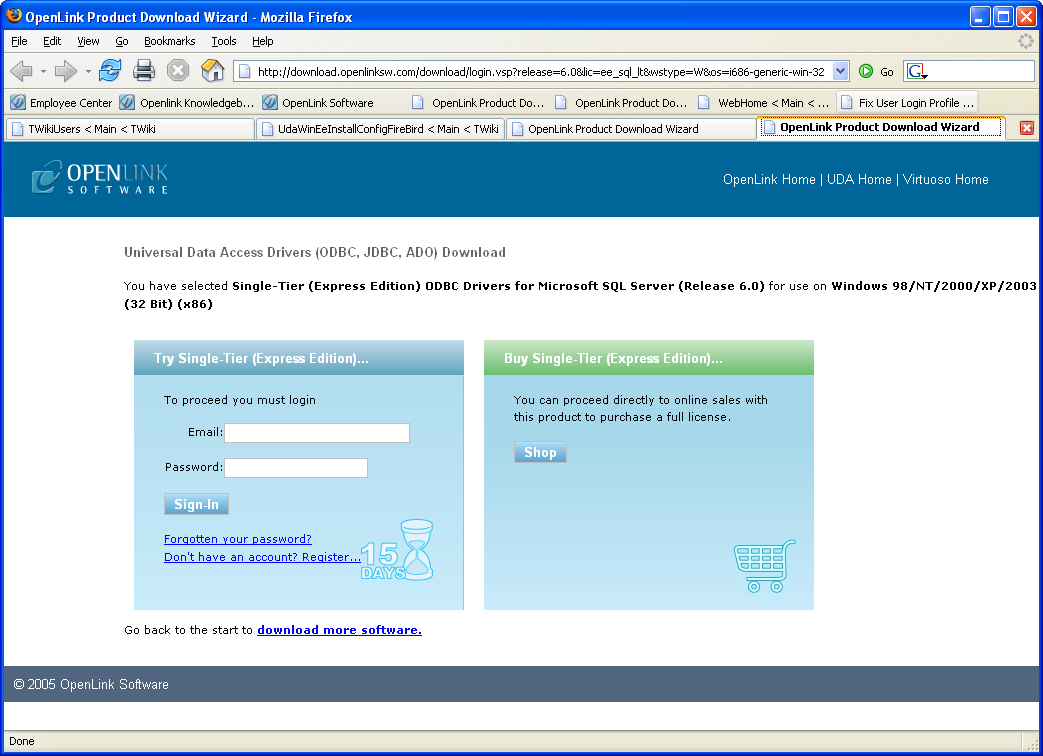1043x756 pixels.
Task: Go to the Home page icon
Action: [212, 70]
